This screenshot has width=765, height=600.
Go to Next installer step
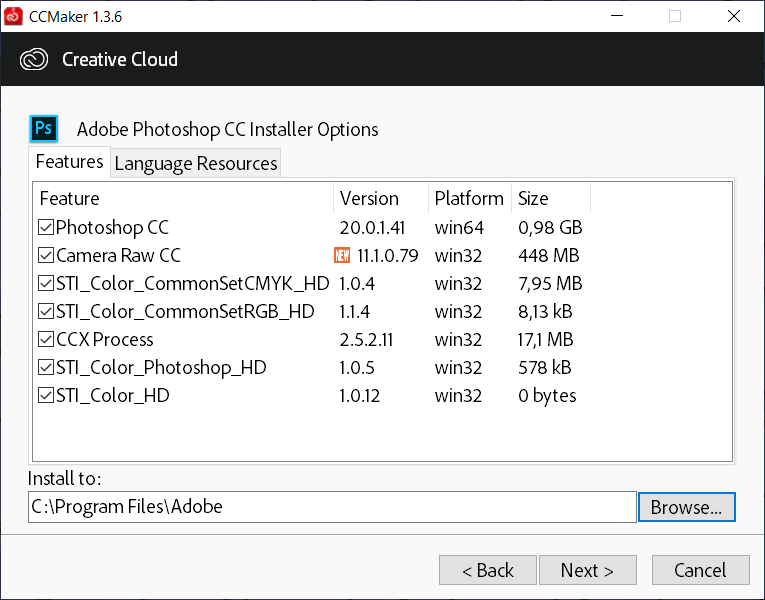pos(587,570)
